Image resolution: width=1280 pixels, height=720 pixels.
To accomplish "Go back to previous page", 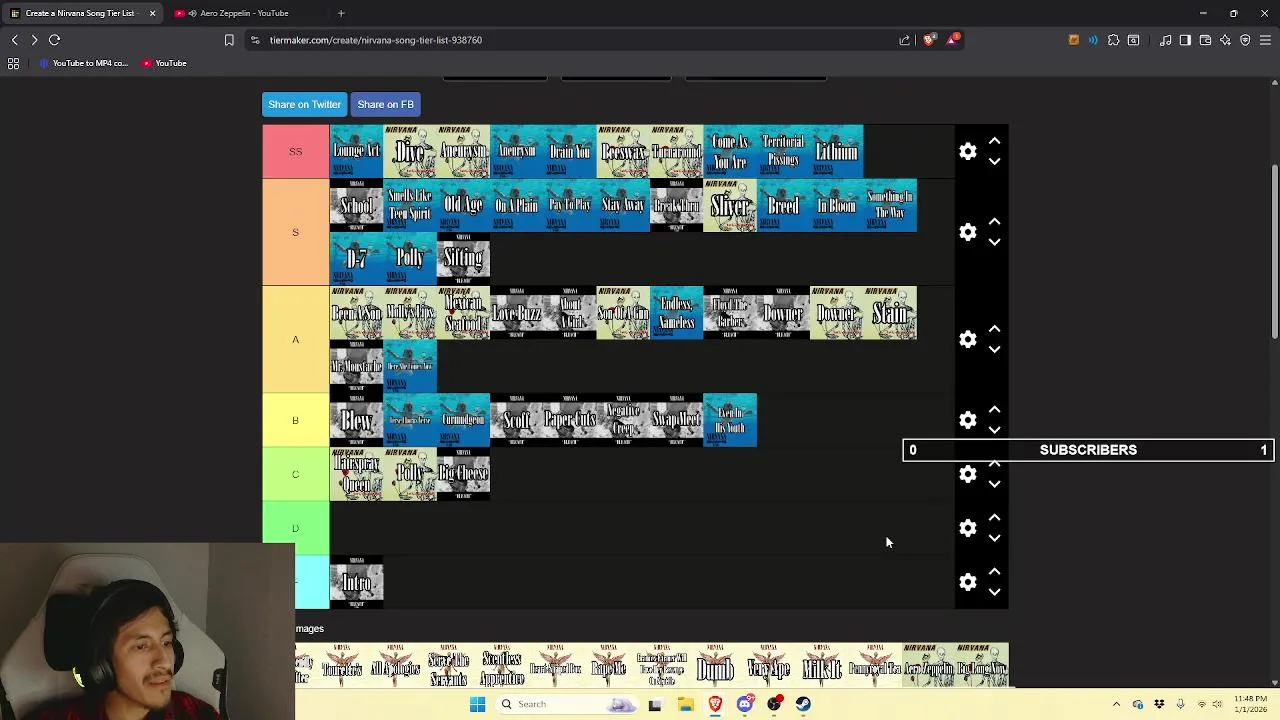I will pos(14,40).
